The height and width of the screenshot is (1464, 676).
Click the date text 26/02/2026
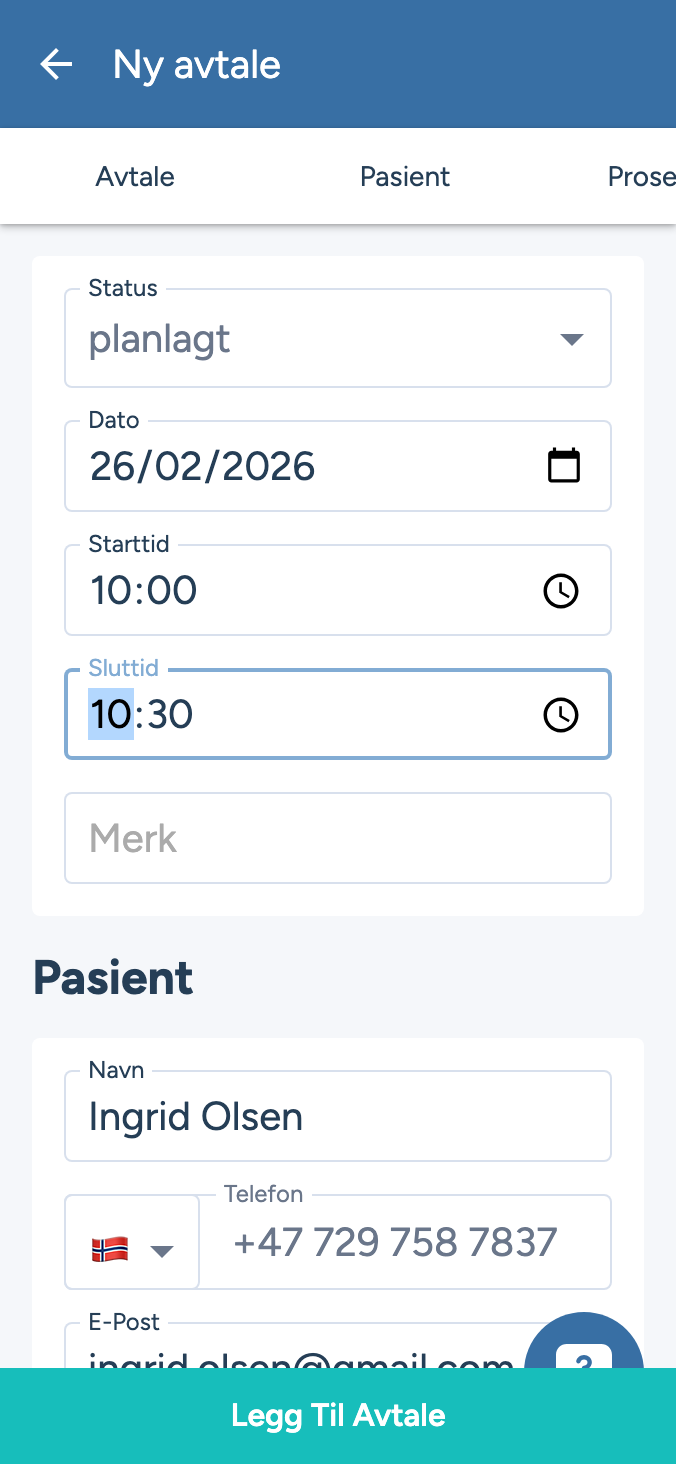tap(203, 467)
